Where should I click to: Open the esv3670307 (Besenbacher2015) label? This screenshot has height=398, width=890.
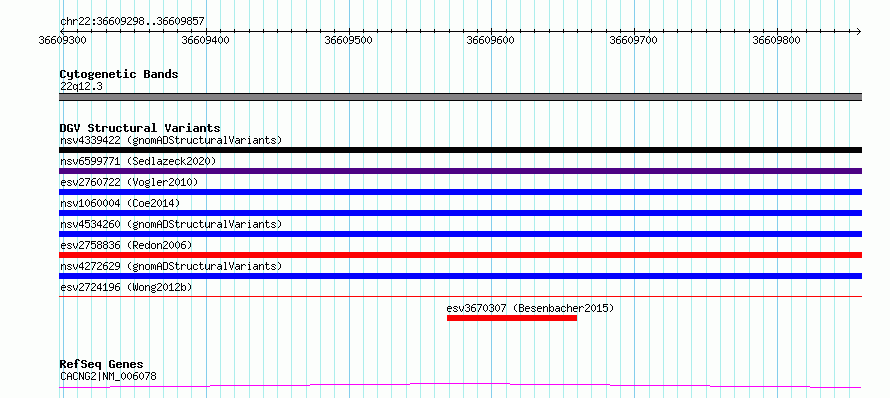pyautogui.click(x=530, y=308)
